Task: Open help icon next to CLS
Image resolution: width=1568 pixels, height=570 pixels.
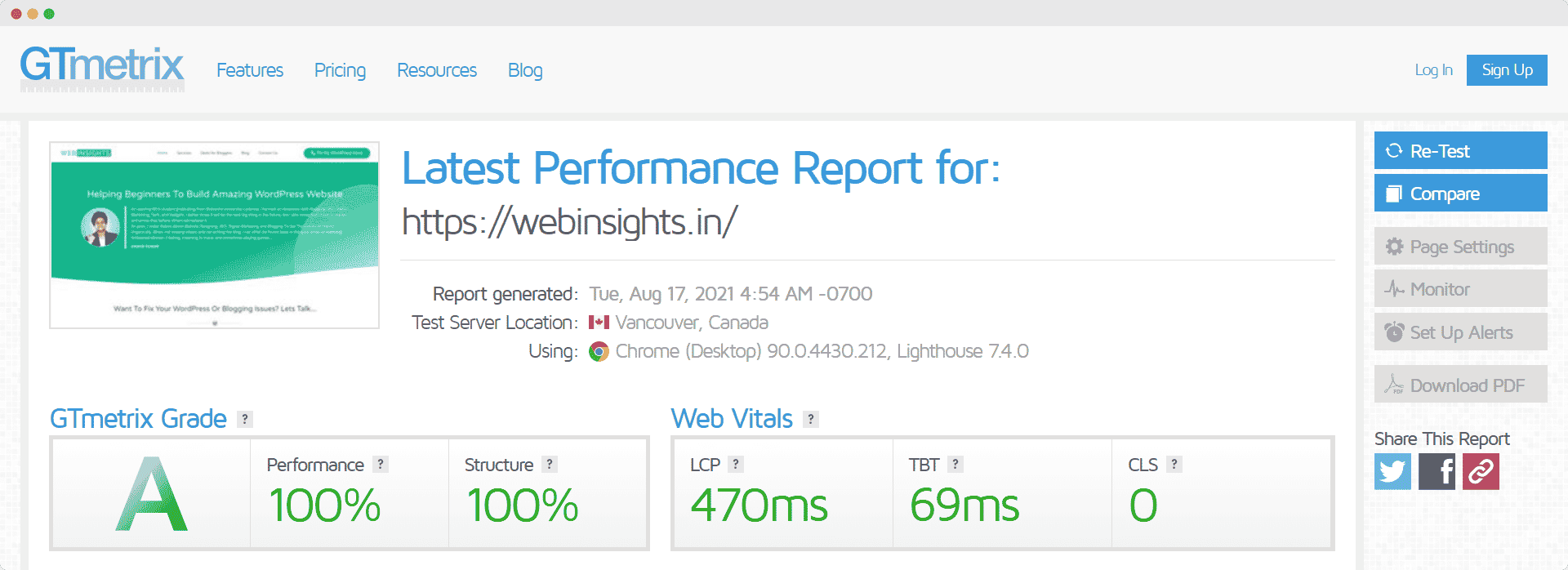Action: [x=1174, y=464]
